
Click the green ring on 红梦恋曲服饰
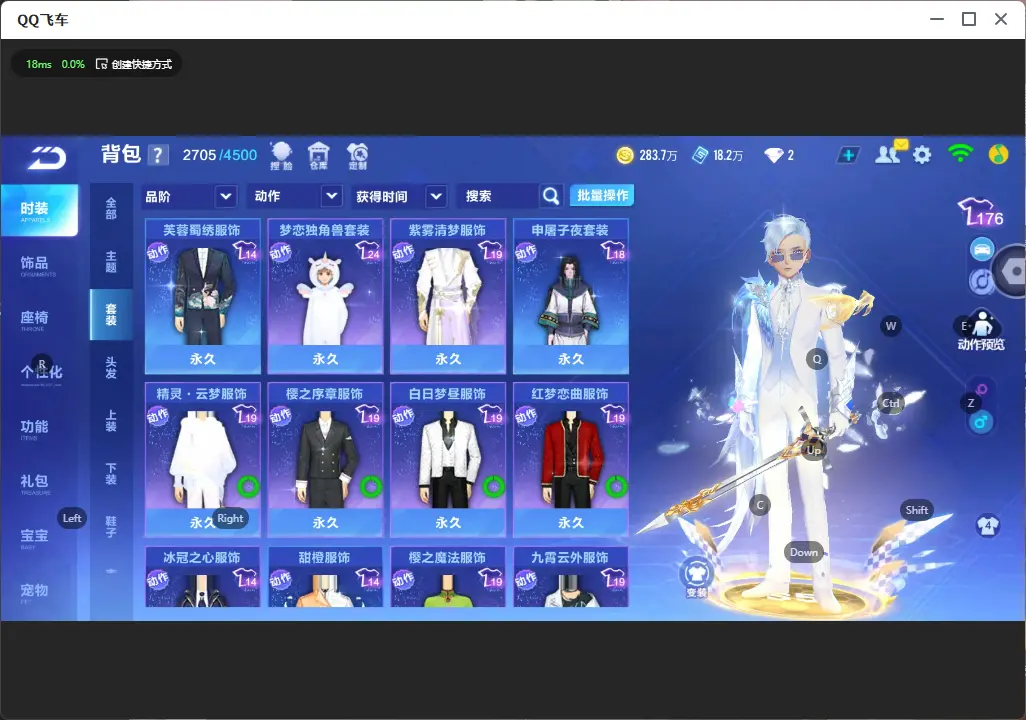click(616, 486)
